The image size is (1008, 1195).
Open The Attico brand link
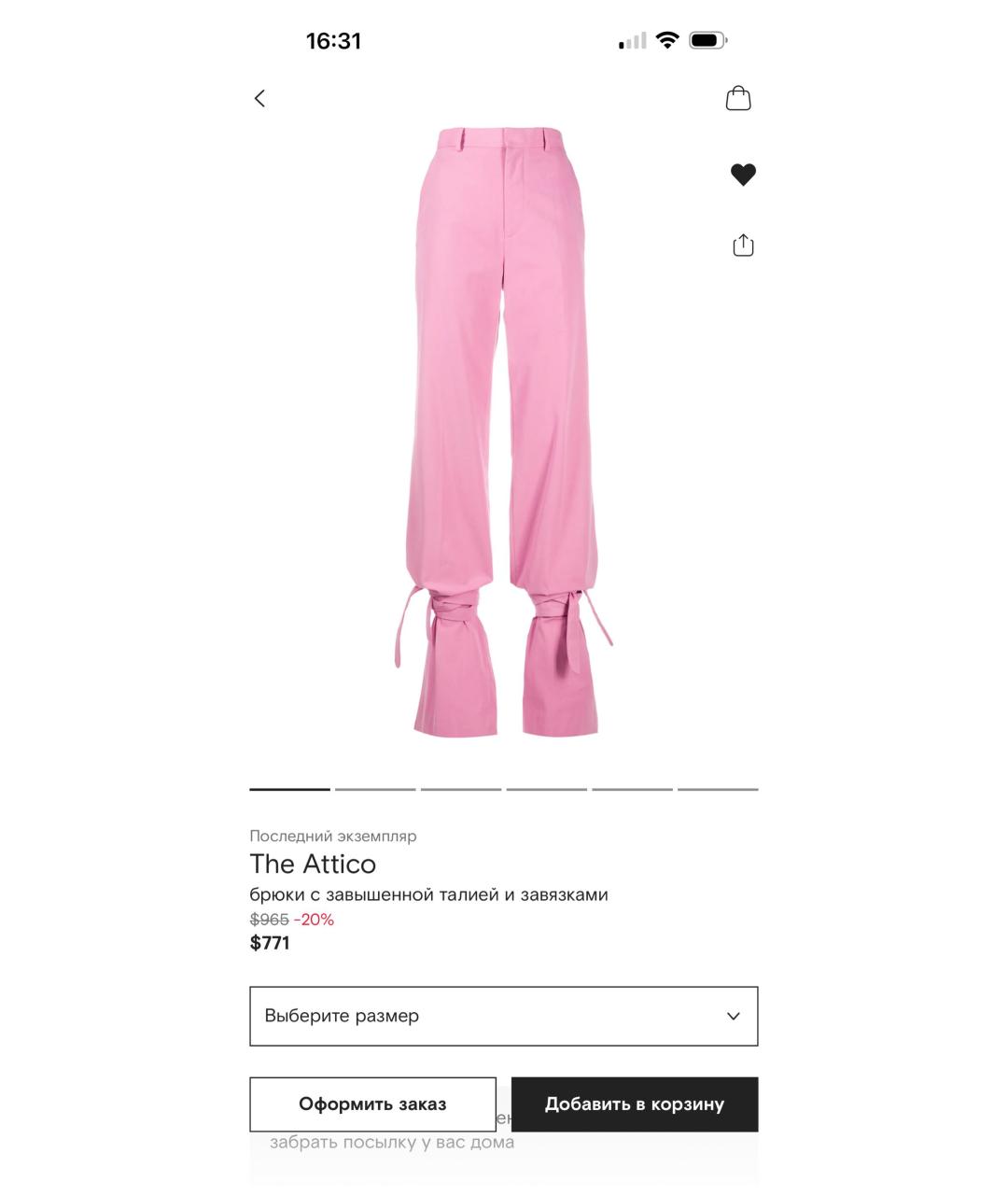point(313,864)
